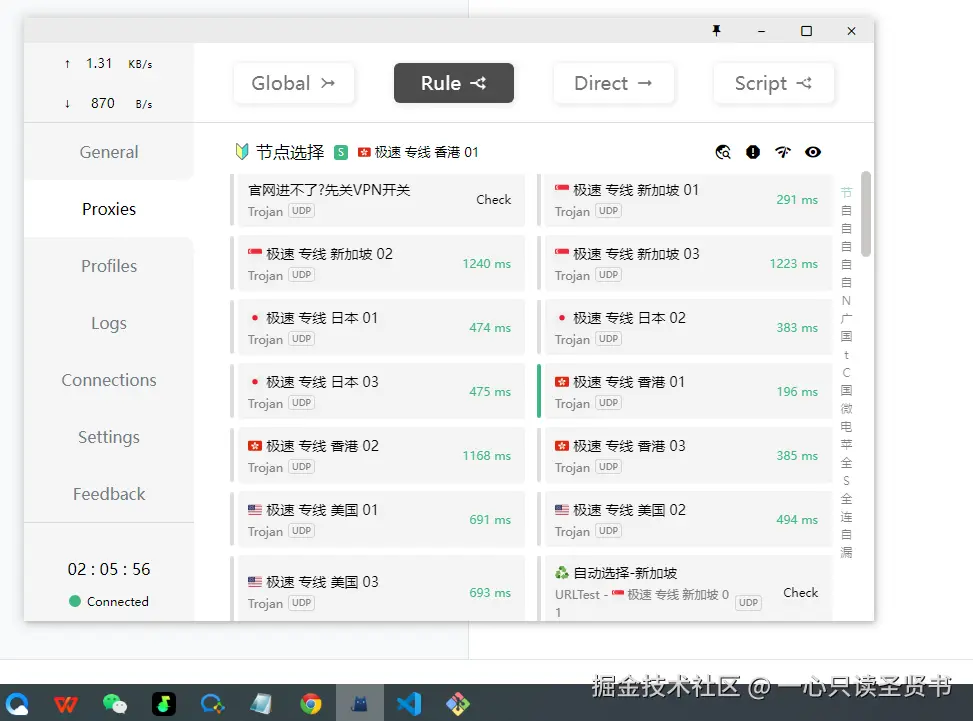Image resolution: width=973 pixels, height=721 pixels.
Task: Click Check on 官网进不了 node
Action: point(493,200)
